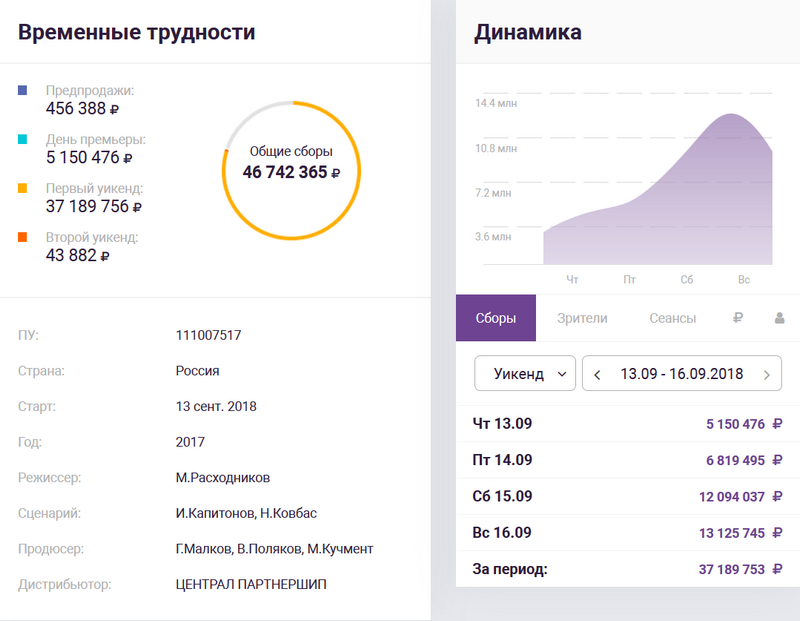The image size is (800, 621).
Task: Select the Чт 13.09 row
Action: (627, 424)
